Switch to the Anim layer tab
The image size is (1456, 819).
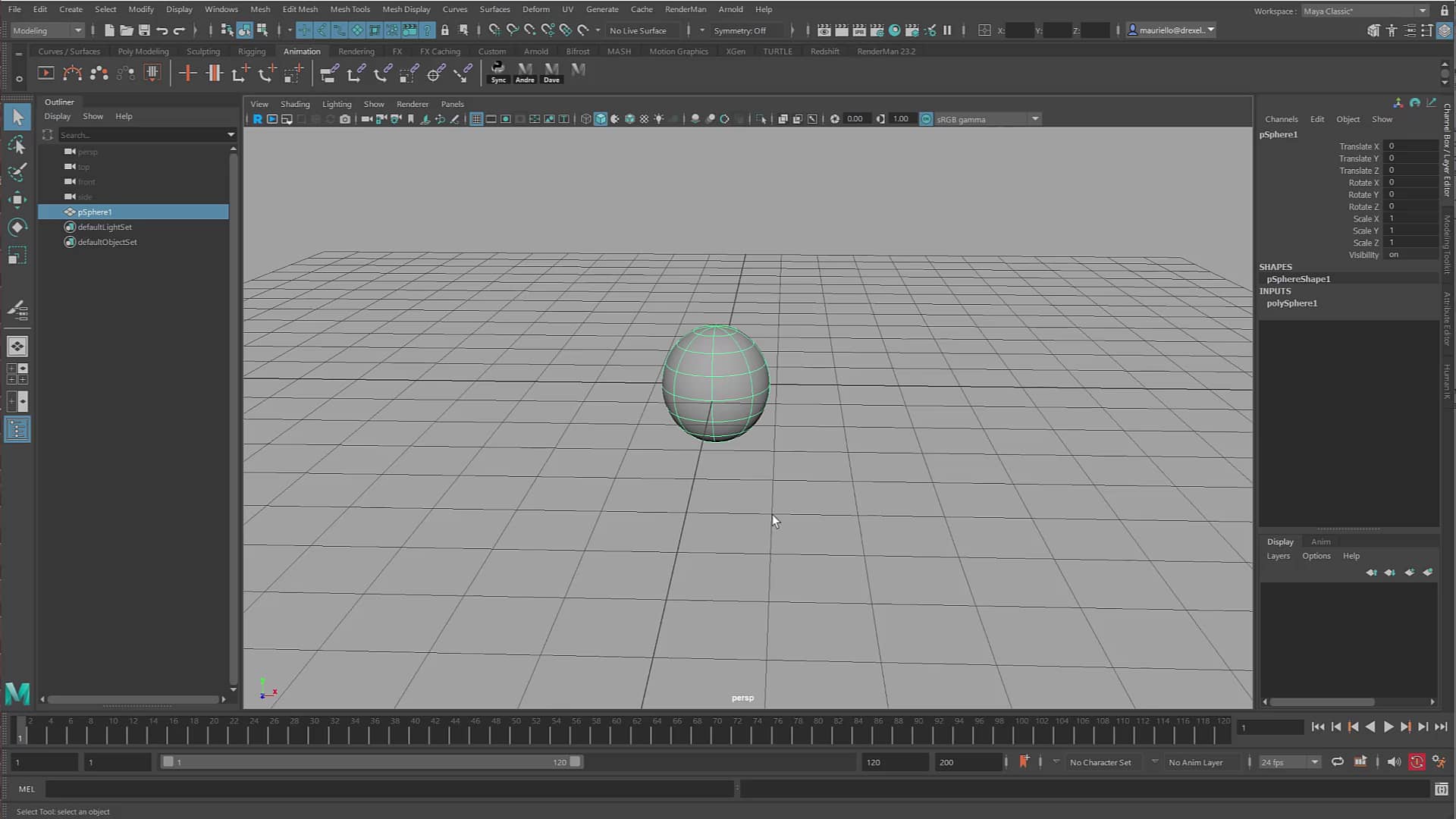click(1320, 541)
